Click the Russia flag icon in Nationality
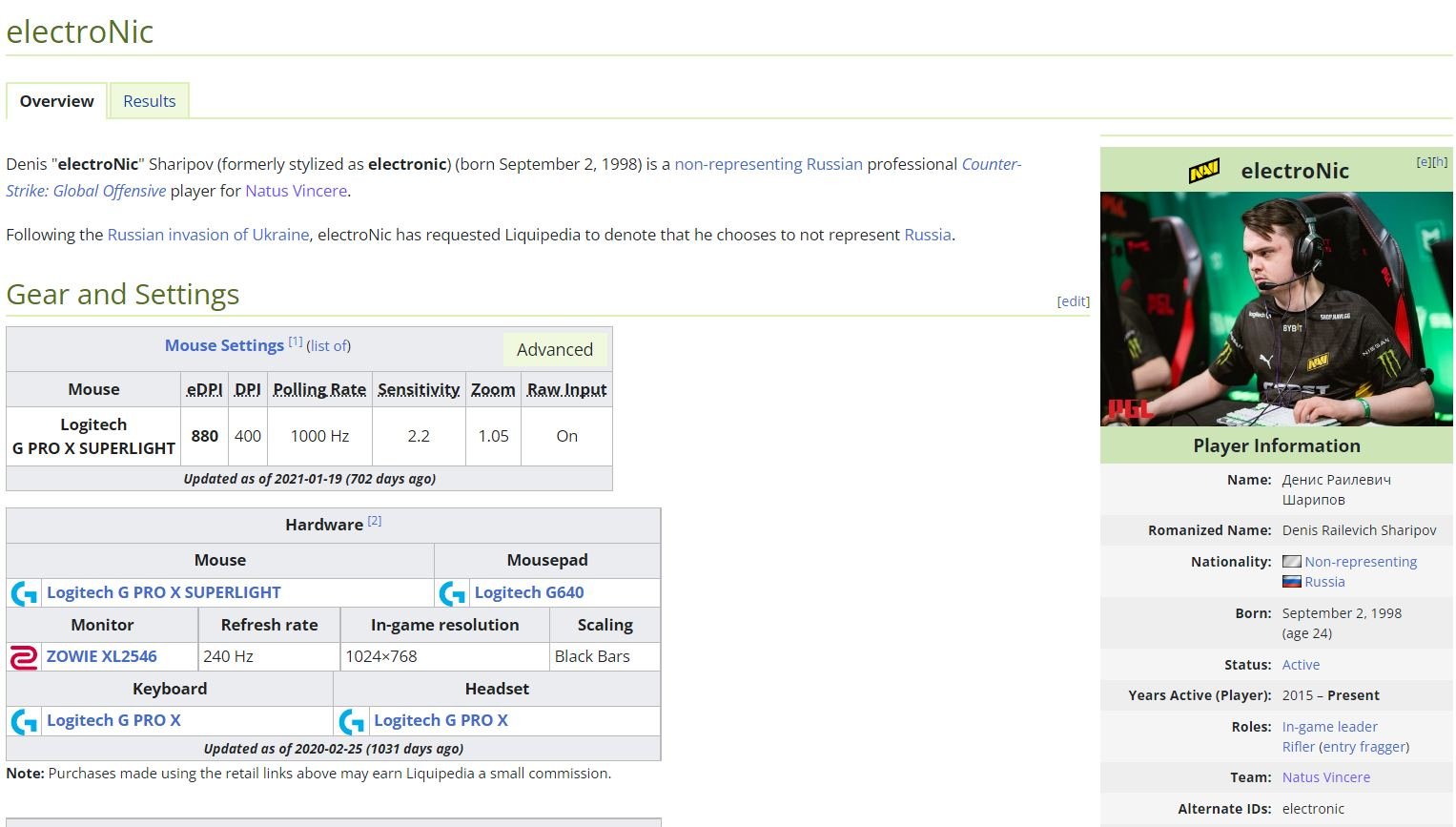This screenshot has height=827, width=1456. pyautogui.click(x=1291, y=582)
